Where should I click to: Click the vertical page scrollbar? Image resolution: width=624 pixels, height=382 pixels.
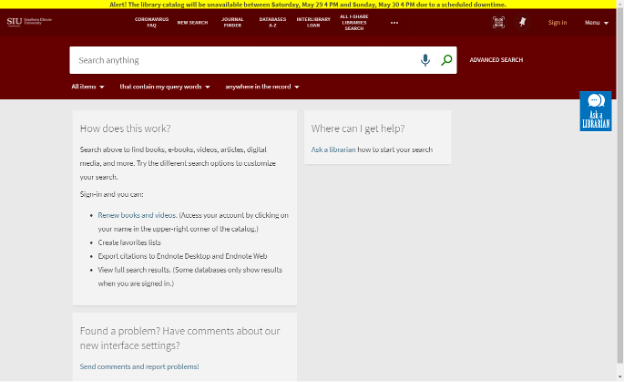tap(620, 187)
